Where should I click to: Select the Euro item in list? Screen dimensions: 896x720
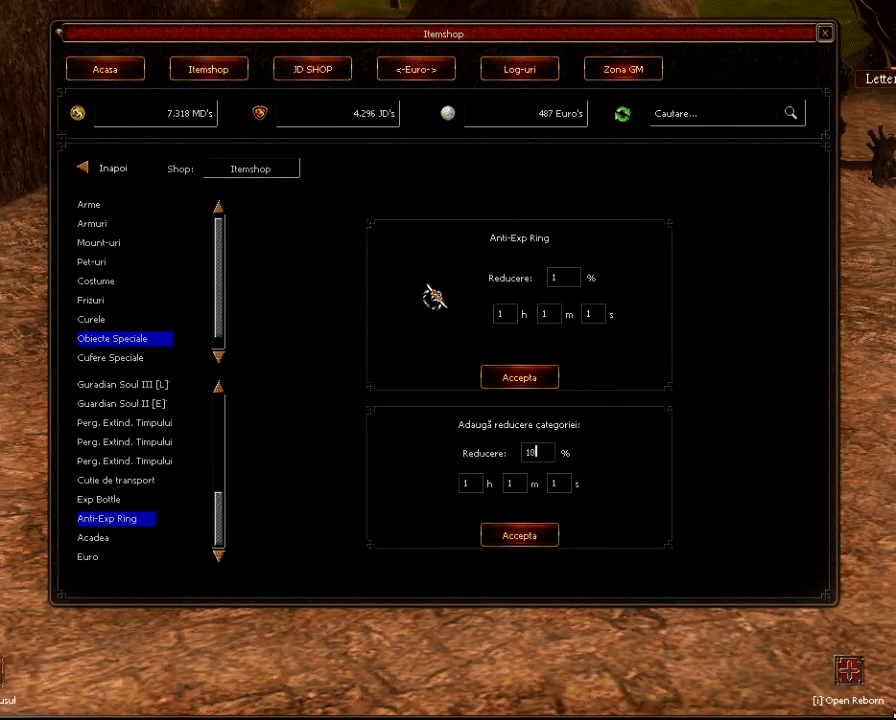point(87,557)
